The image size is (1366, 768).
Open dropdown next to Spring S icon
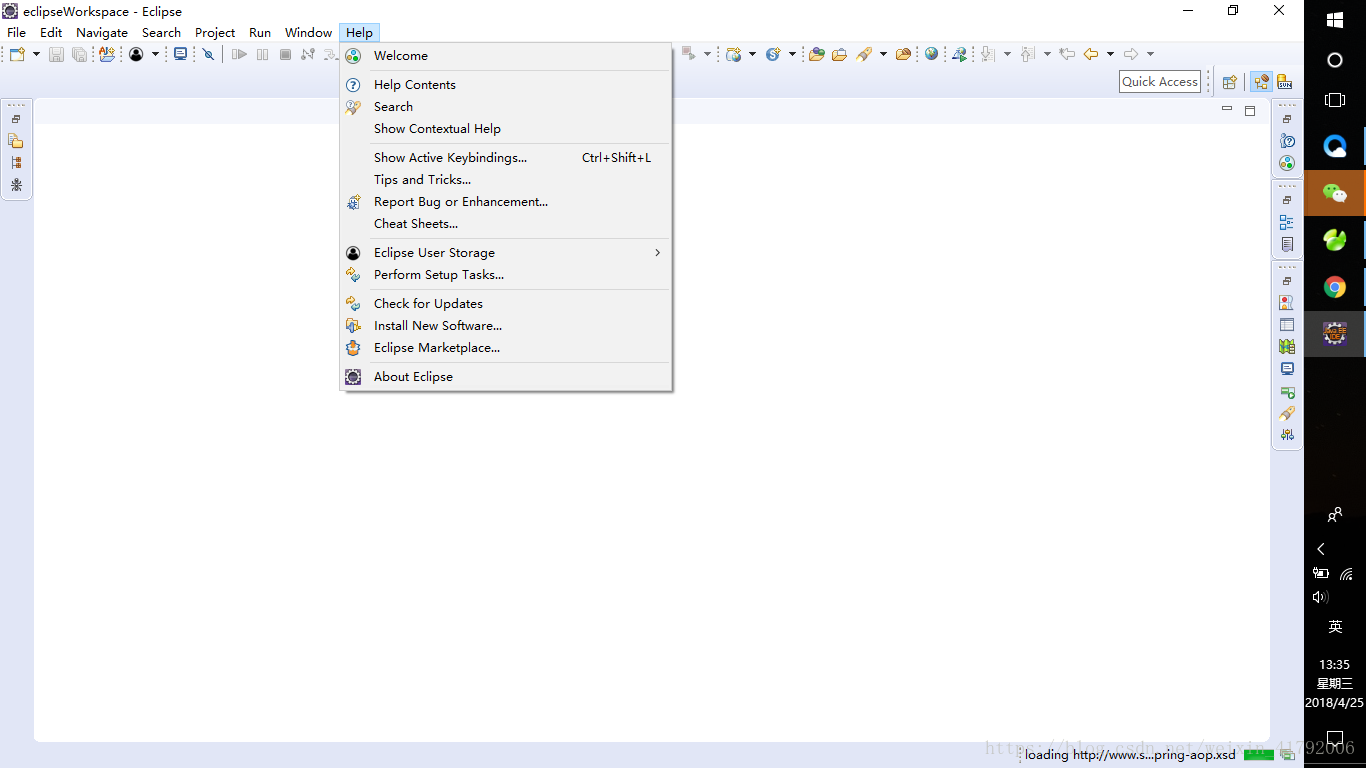coord(792,54)
